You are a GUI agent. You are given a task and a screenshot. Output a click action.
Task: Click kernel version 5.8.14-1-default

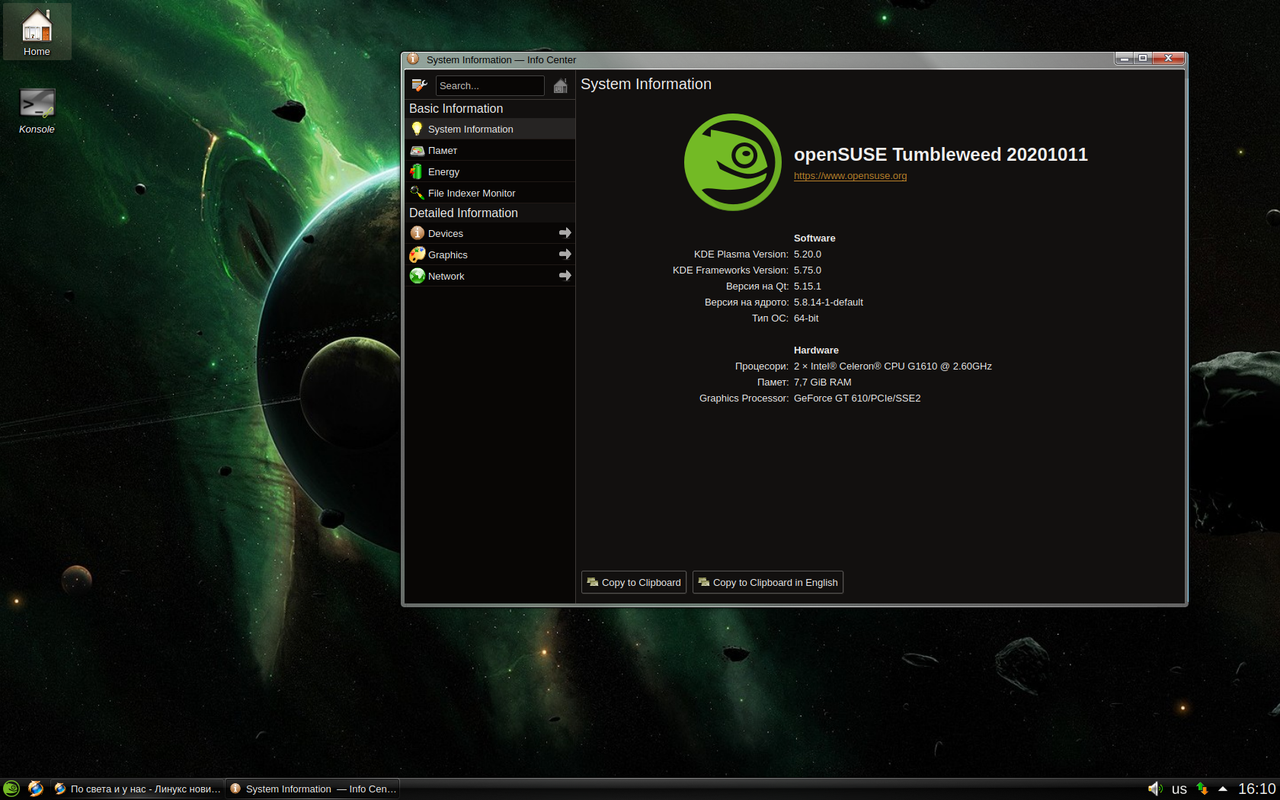tap(828, 302)
